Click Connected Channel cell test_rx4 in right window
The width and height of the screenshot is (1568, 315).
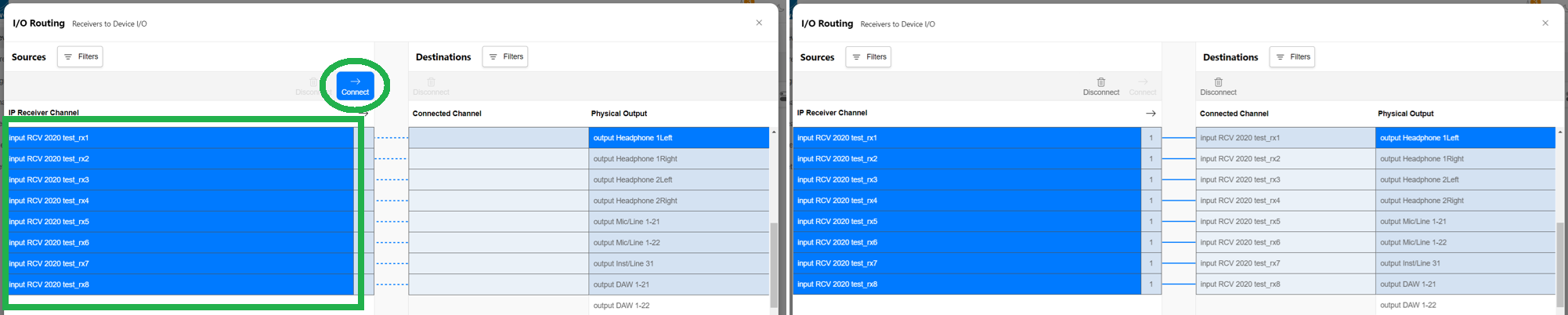[x=1285, y=201]
